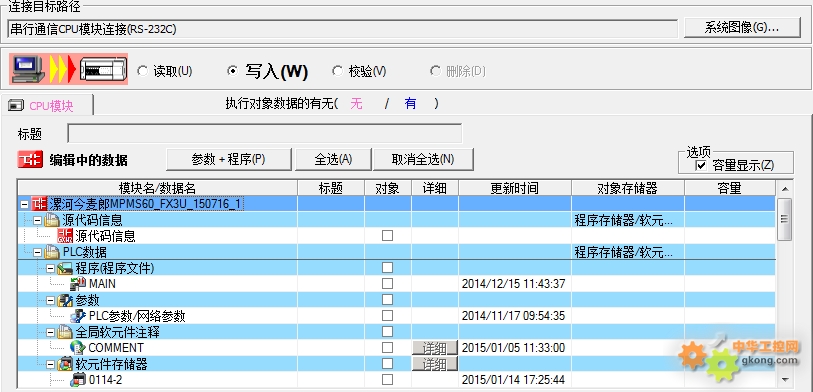Click the PLC参数/网络参数 icon
Viewport: 813px width, 392px height.
tap(78, 316)
